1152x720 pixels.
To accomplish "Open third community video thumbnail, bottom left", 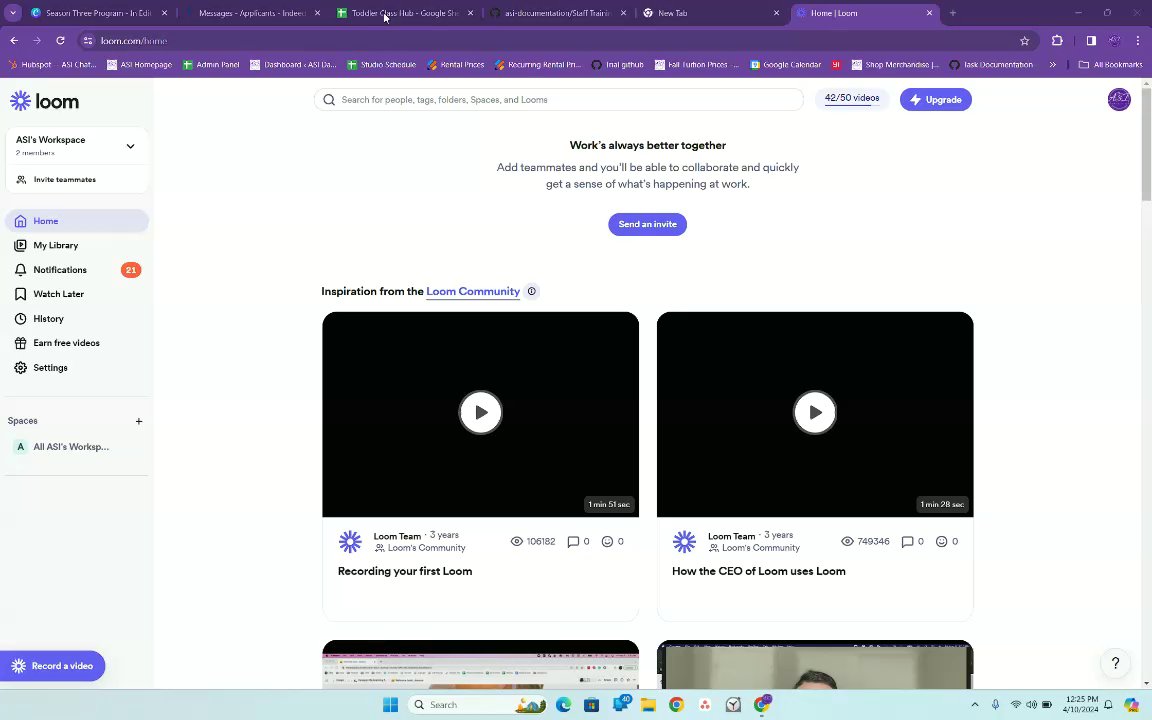I will coord(480,664).
